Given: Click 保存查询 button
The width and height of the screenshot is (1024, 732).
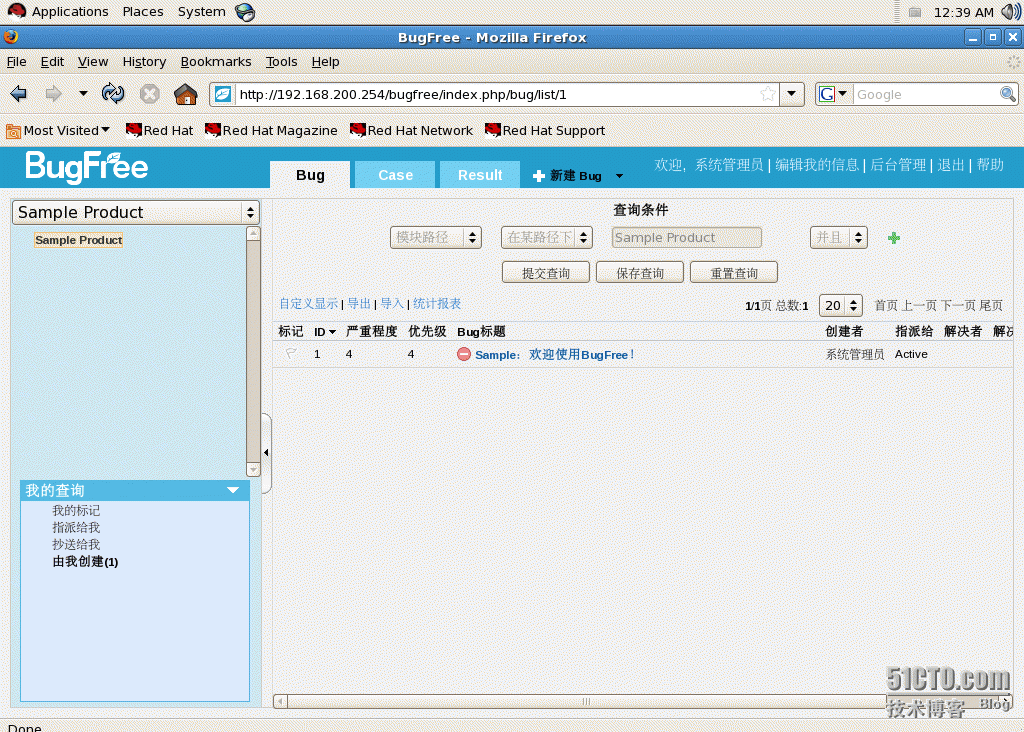Looking at the screenshot, I should pyautogui.click(x=640, y=273).
